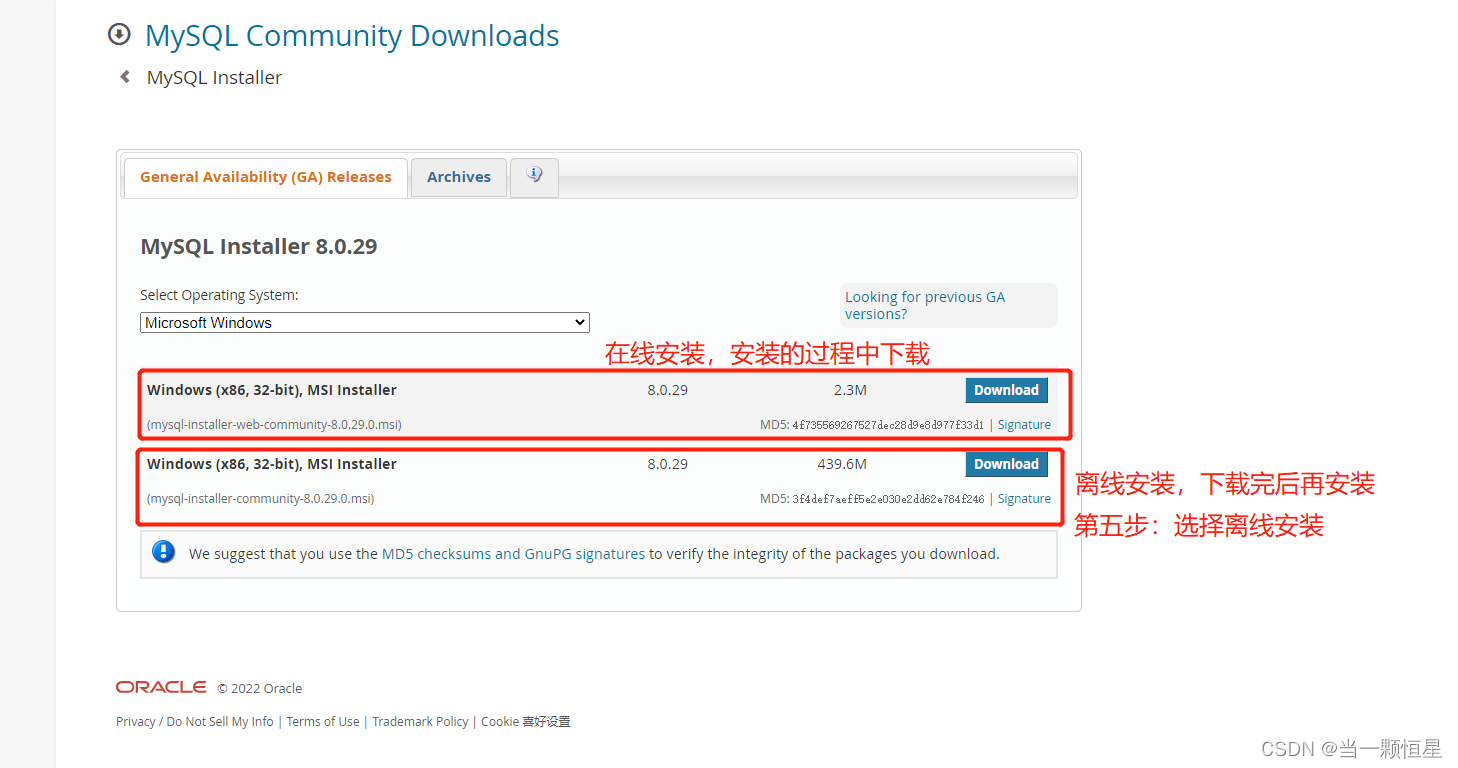
Task: Click the MD5 hash starting with 4f735569
Action: click(x=888, y=425)
